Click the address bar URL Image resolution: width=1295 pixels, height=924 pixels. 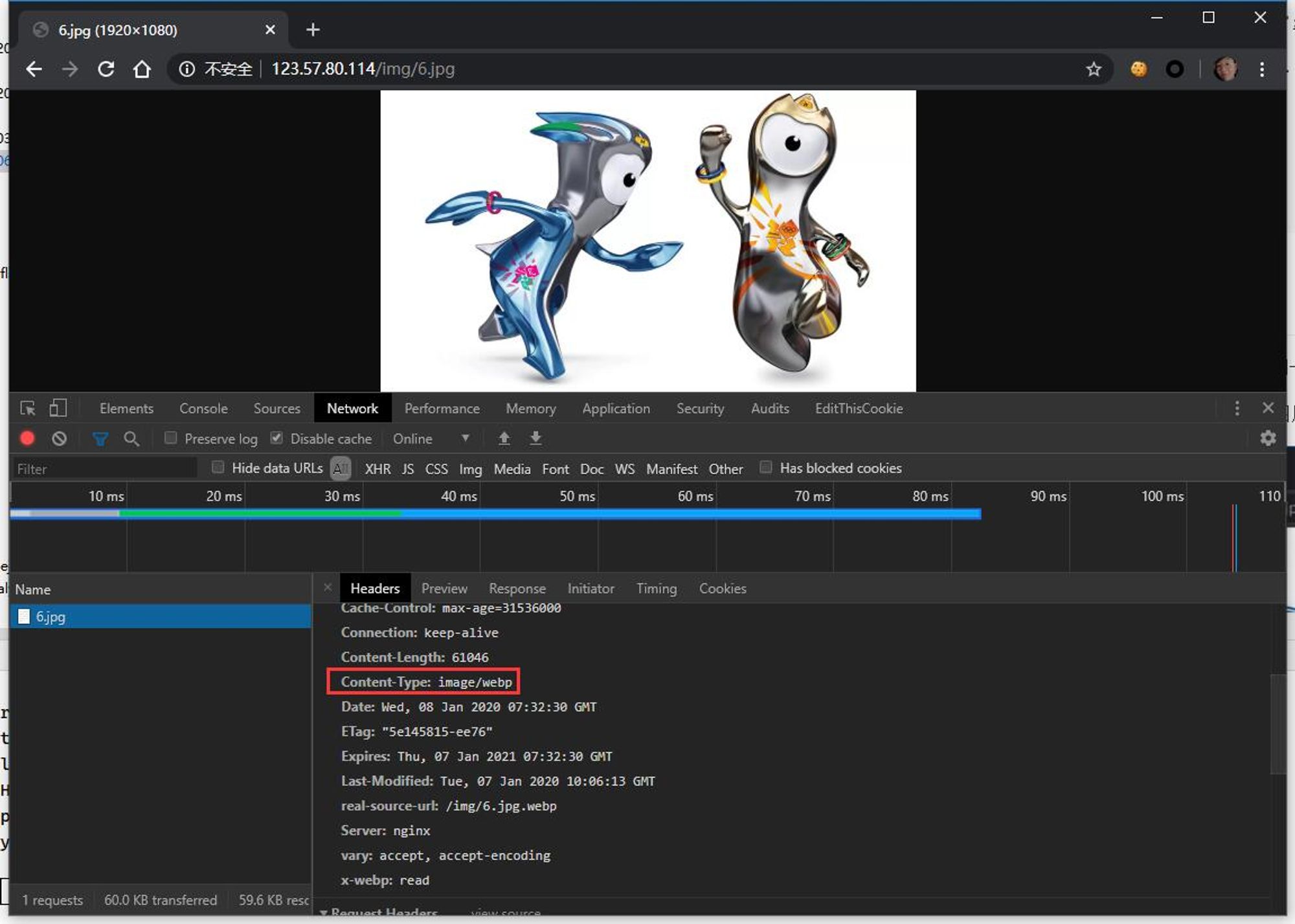point(363,69)
